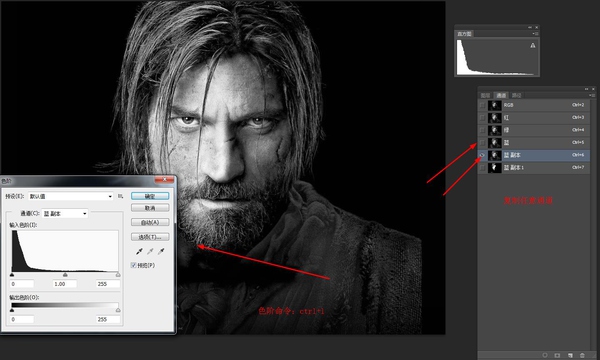This screenshot has height=360, width=600.
Task: Open preset options icon beside preset dropdown
Action: 121,196
